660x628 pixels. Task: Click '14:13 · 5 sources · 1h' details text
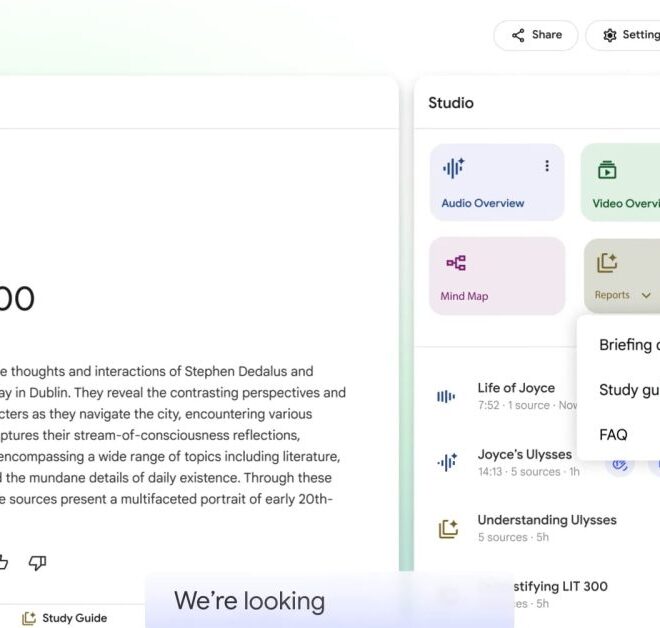(x=529, y=472)
